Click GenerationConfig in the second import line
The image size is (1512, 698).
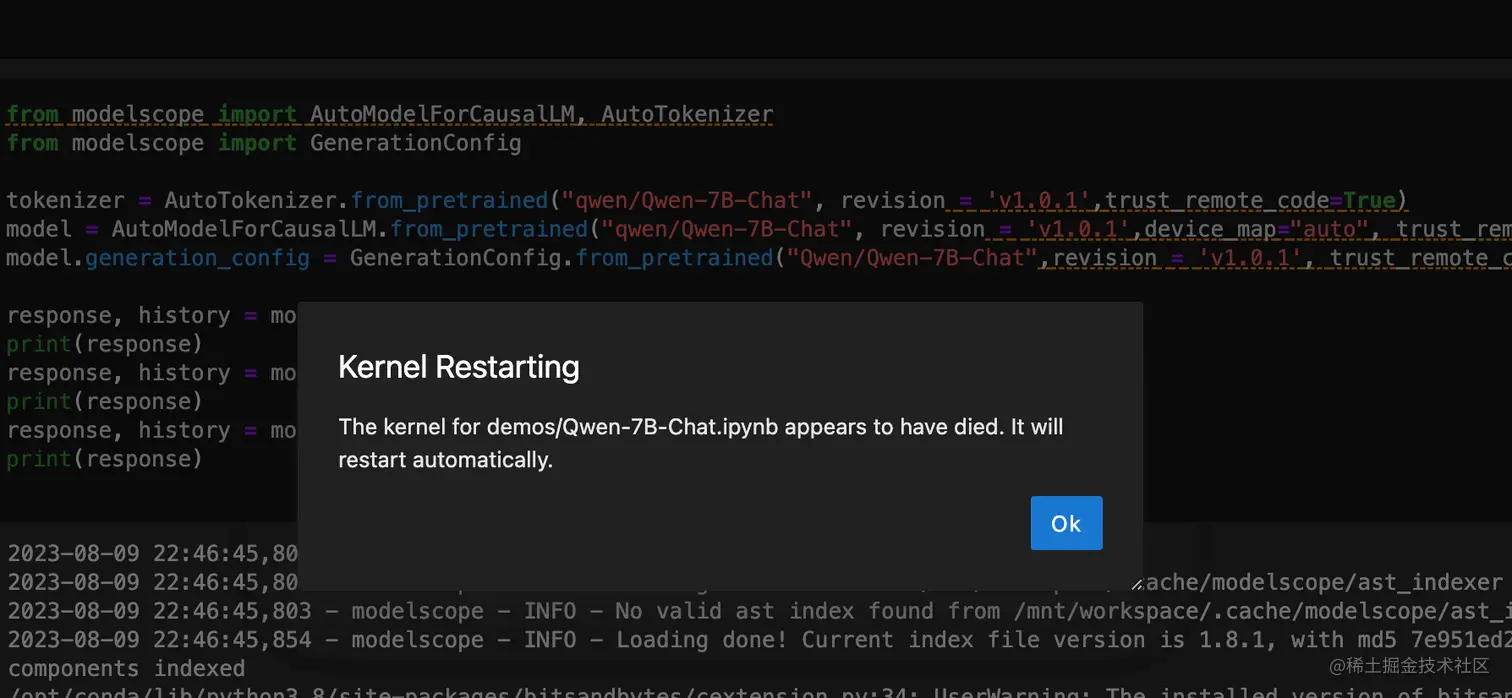point(415,143)
